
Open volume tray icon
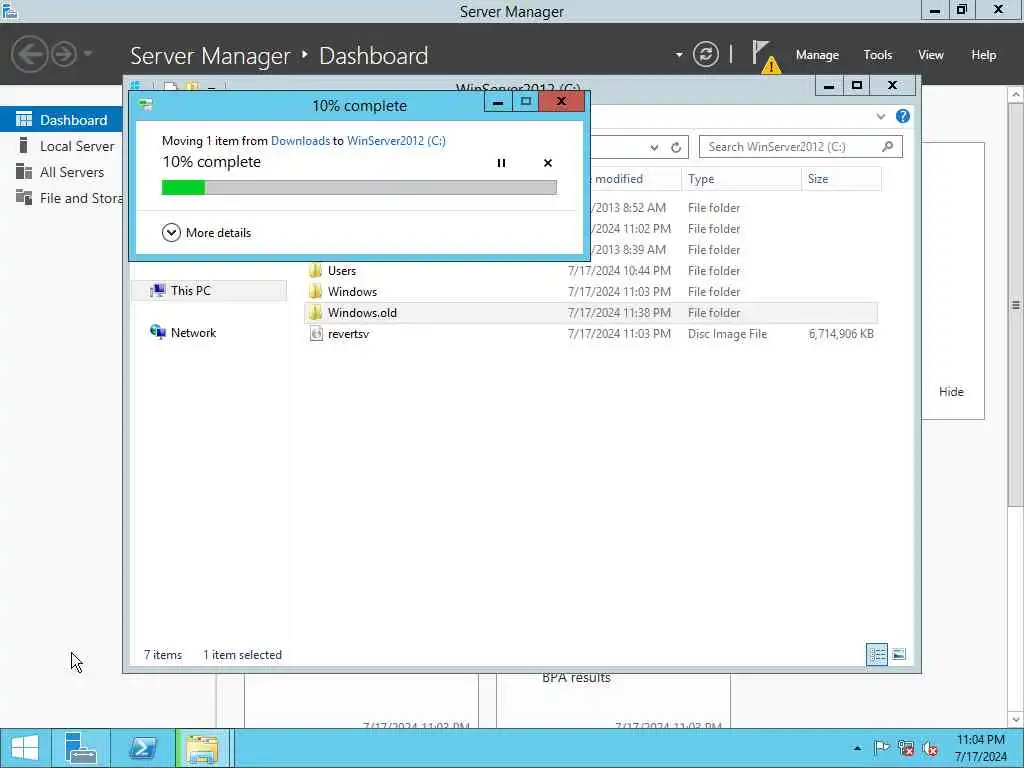click(930, 748)
